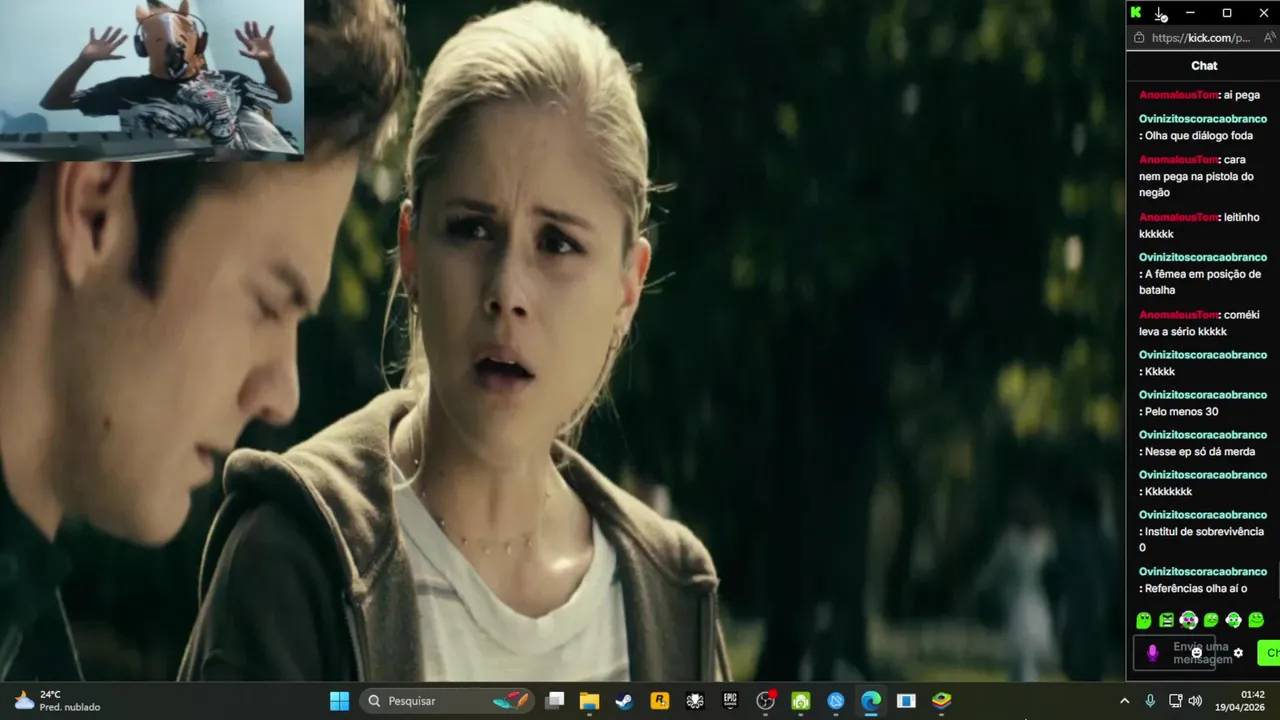Activate the Read Aloud icon
This screenshot has width=1280, height=720.
tap(1270, 38)
